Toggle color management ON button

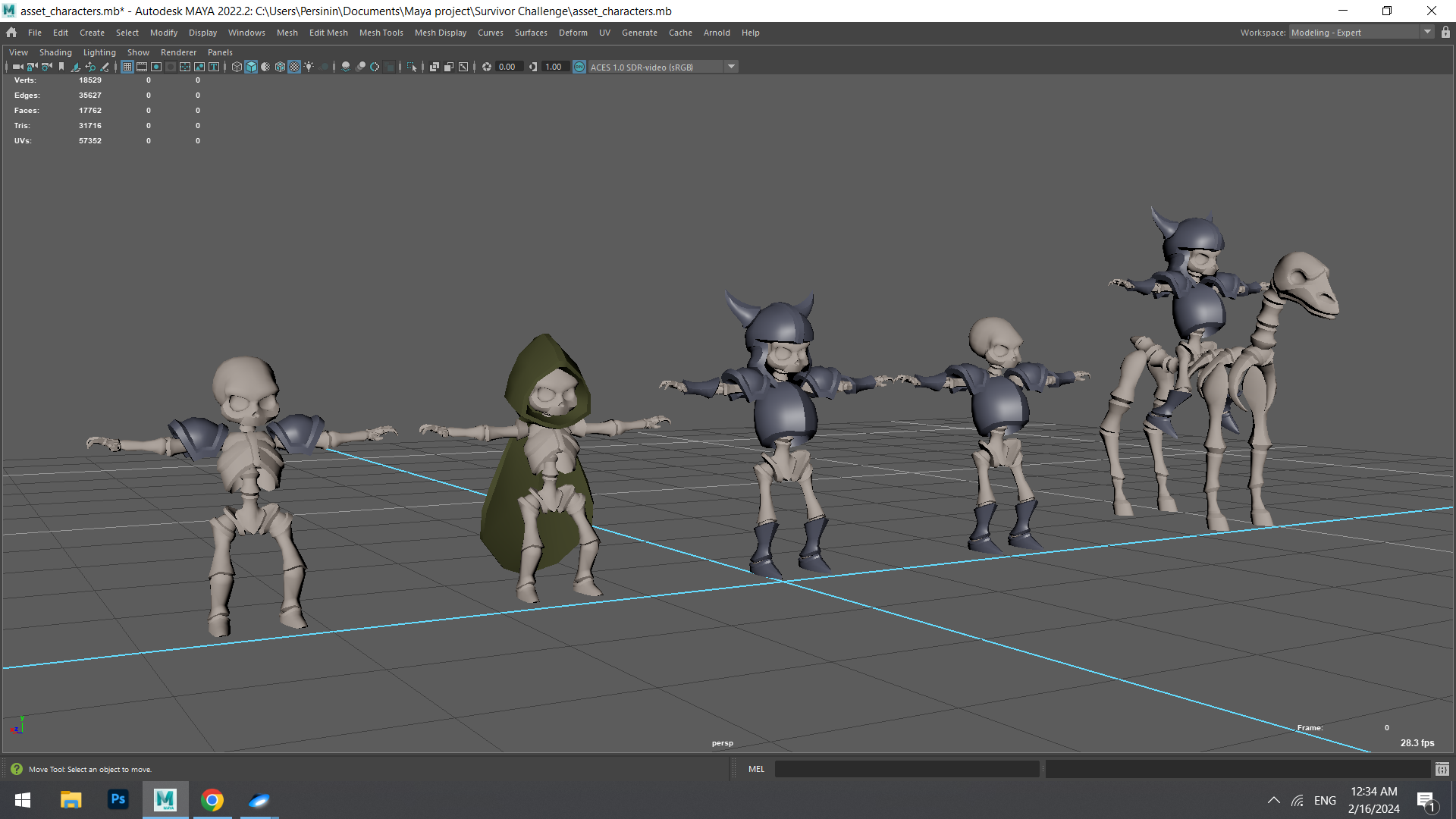tap(579, 67)
